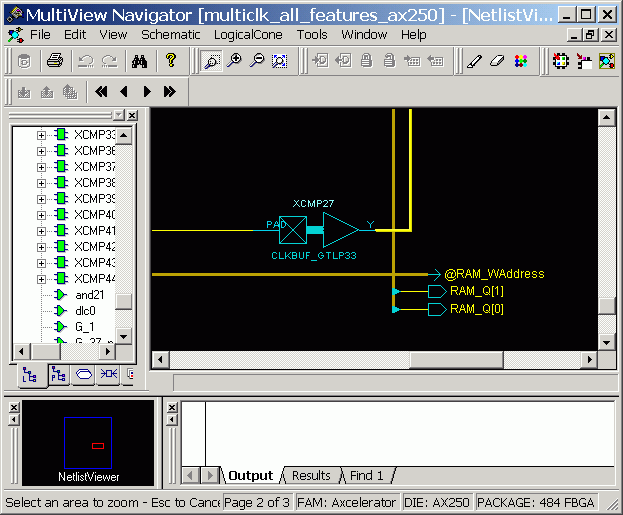623x515 pixels.
Task: Expand the XCMP44 tree node
Action: tap(41, 279)
